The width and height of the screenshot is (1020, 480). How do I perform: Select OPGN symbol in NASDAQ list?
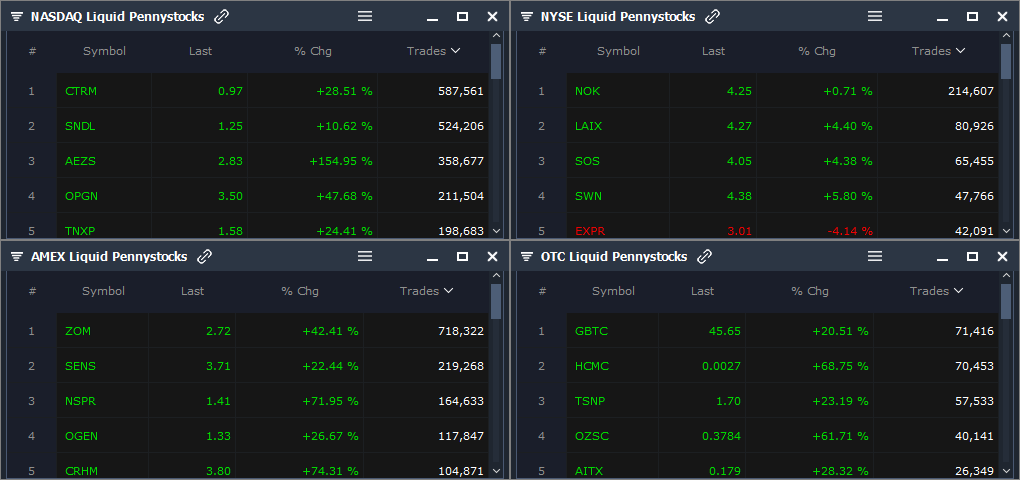tap(81, 196)
